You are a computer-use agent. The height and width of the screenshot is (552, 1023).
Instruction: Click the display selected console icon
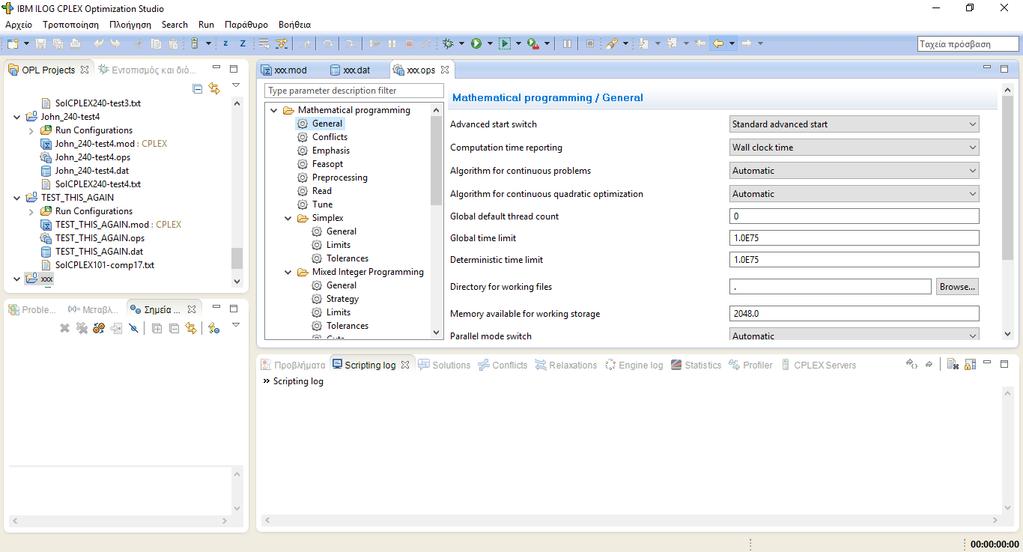970,364
